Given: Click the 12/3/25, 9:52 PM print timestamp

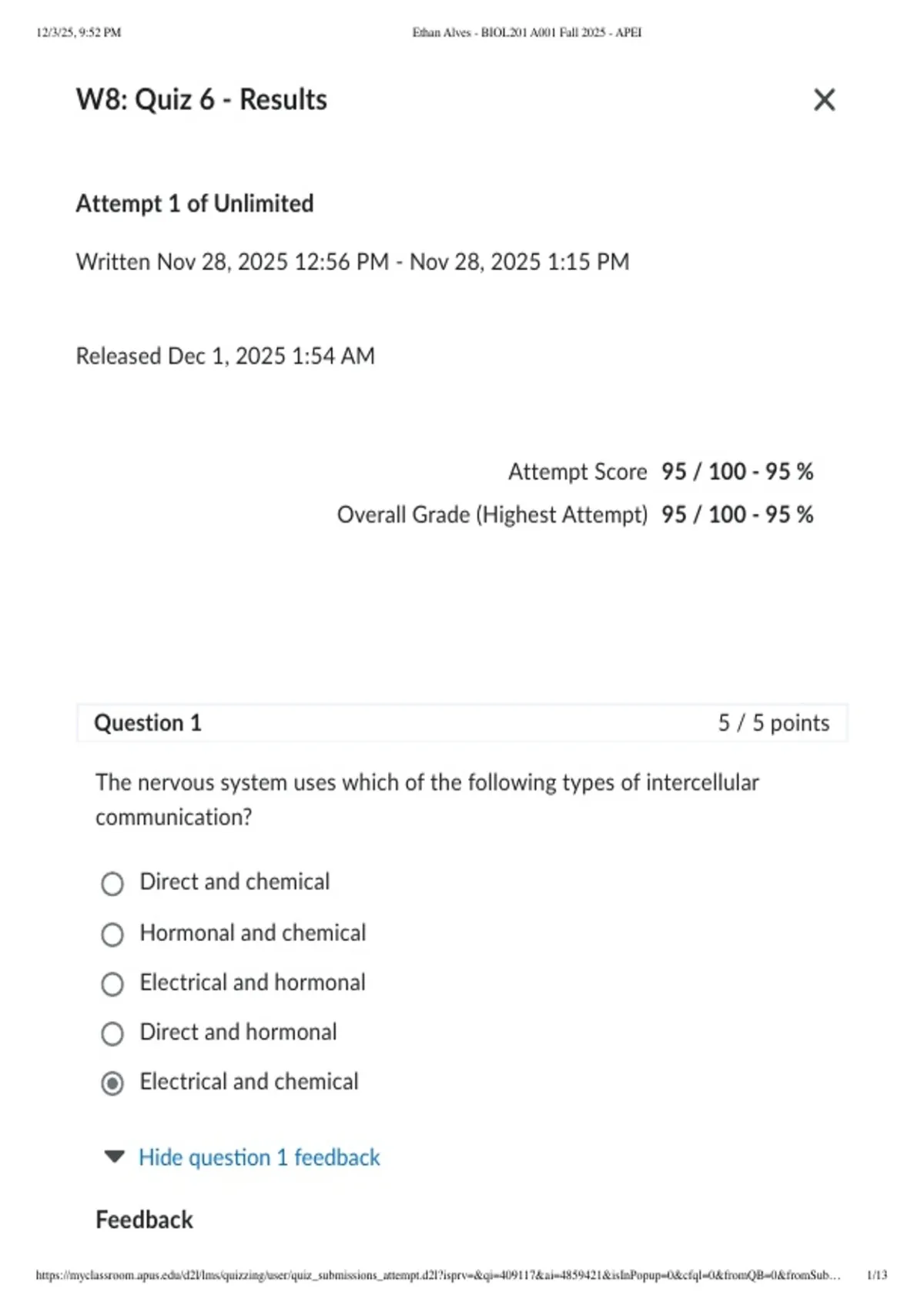Looking at the screenshot, I should (79, 32).
